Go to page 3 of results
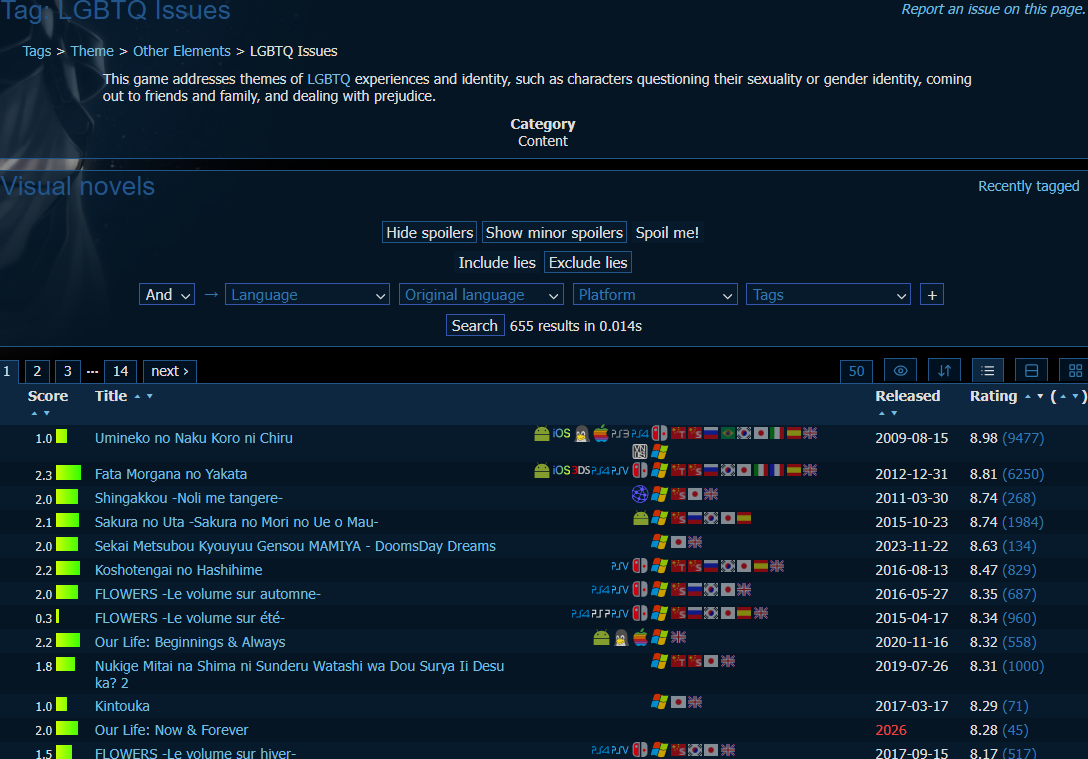Screen dimensions: 1088x759 [x=67, y=371]
